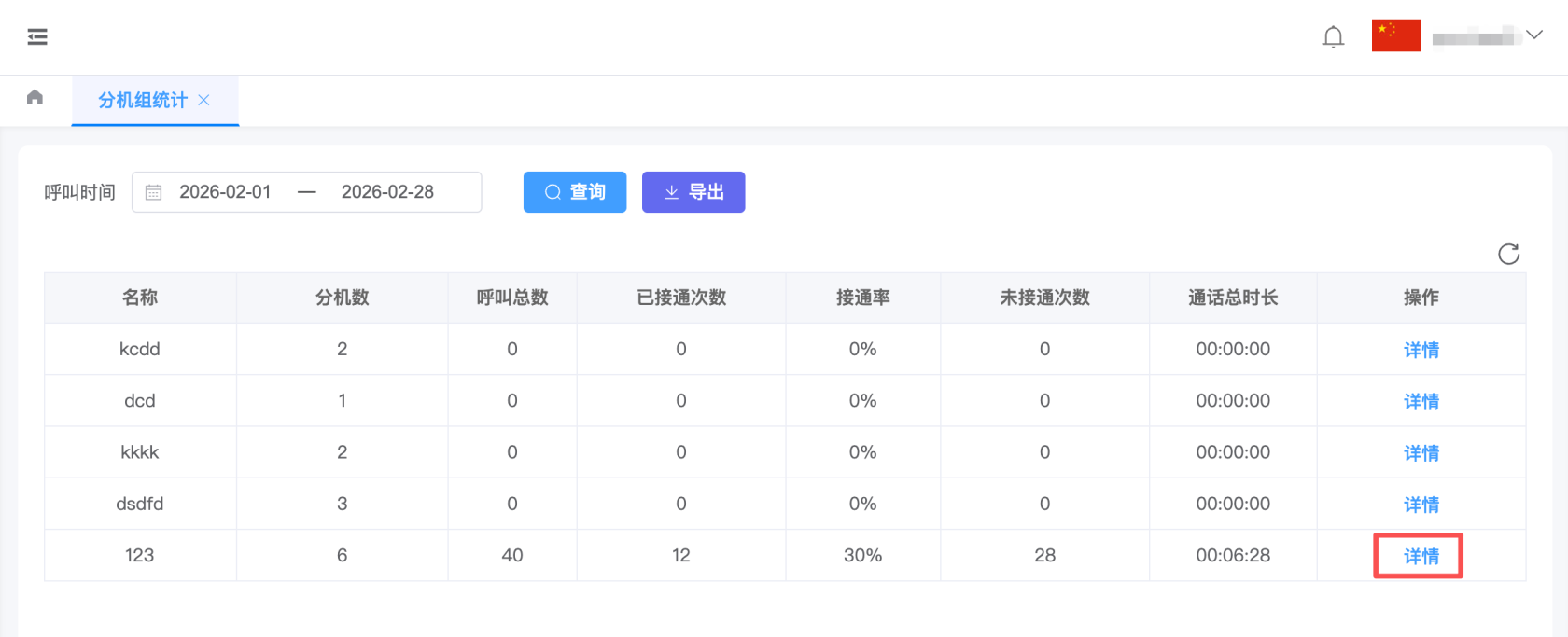Click the Chinese flag language icon
The width and height of the screenshot is (1568, 637).
[1395, 35]
